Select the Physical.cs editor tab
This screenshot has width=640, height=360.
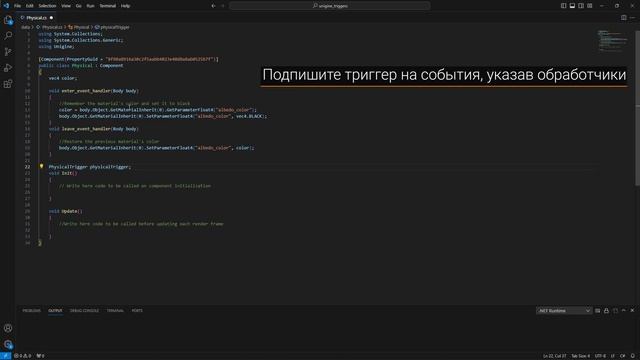[37, 18]
